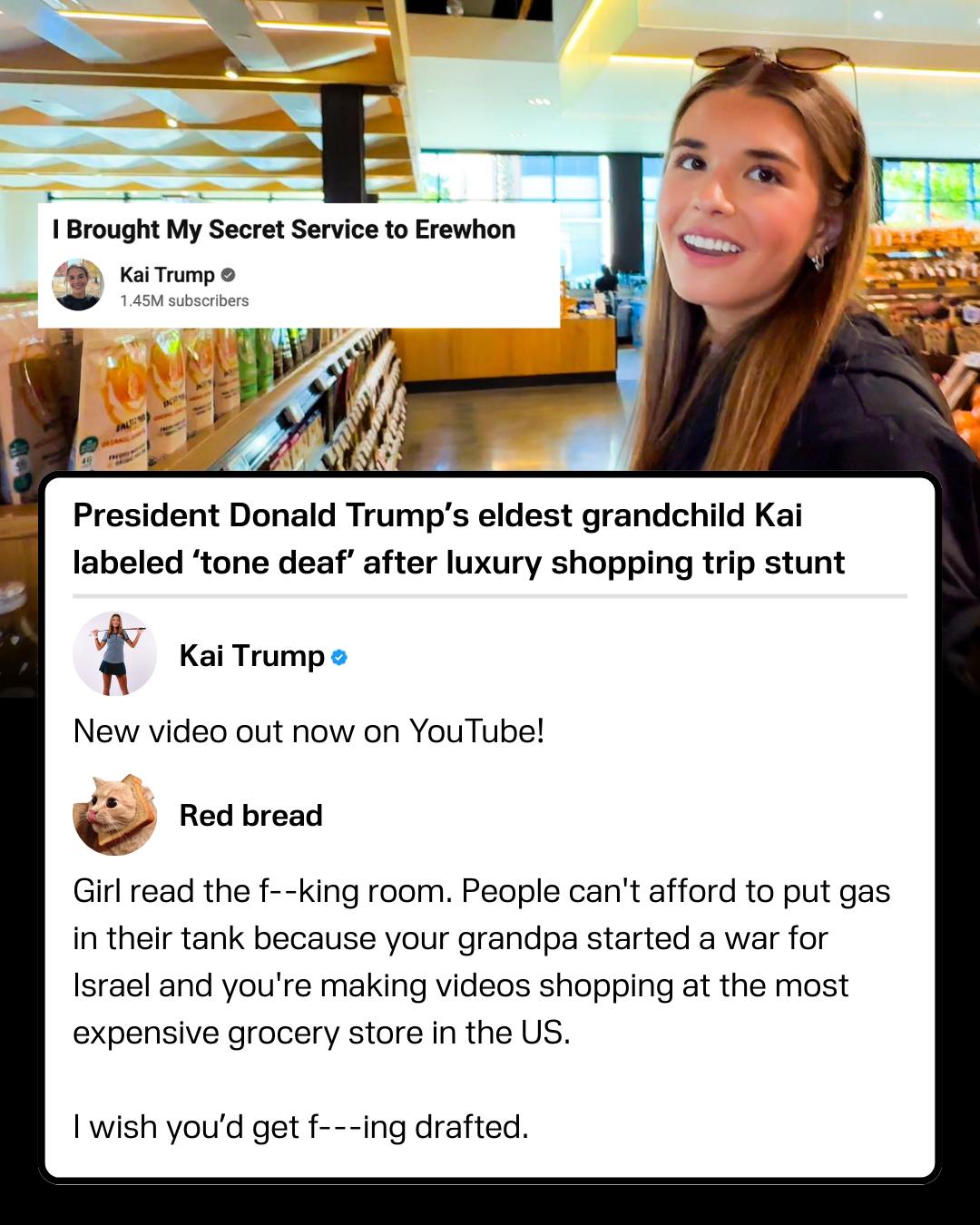The height and width of the screenshot is (1225, 980).
Task: Click the Kai Trump channel name in the YouTube card
Action: click(167, 274)
